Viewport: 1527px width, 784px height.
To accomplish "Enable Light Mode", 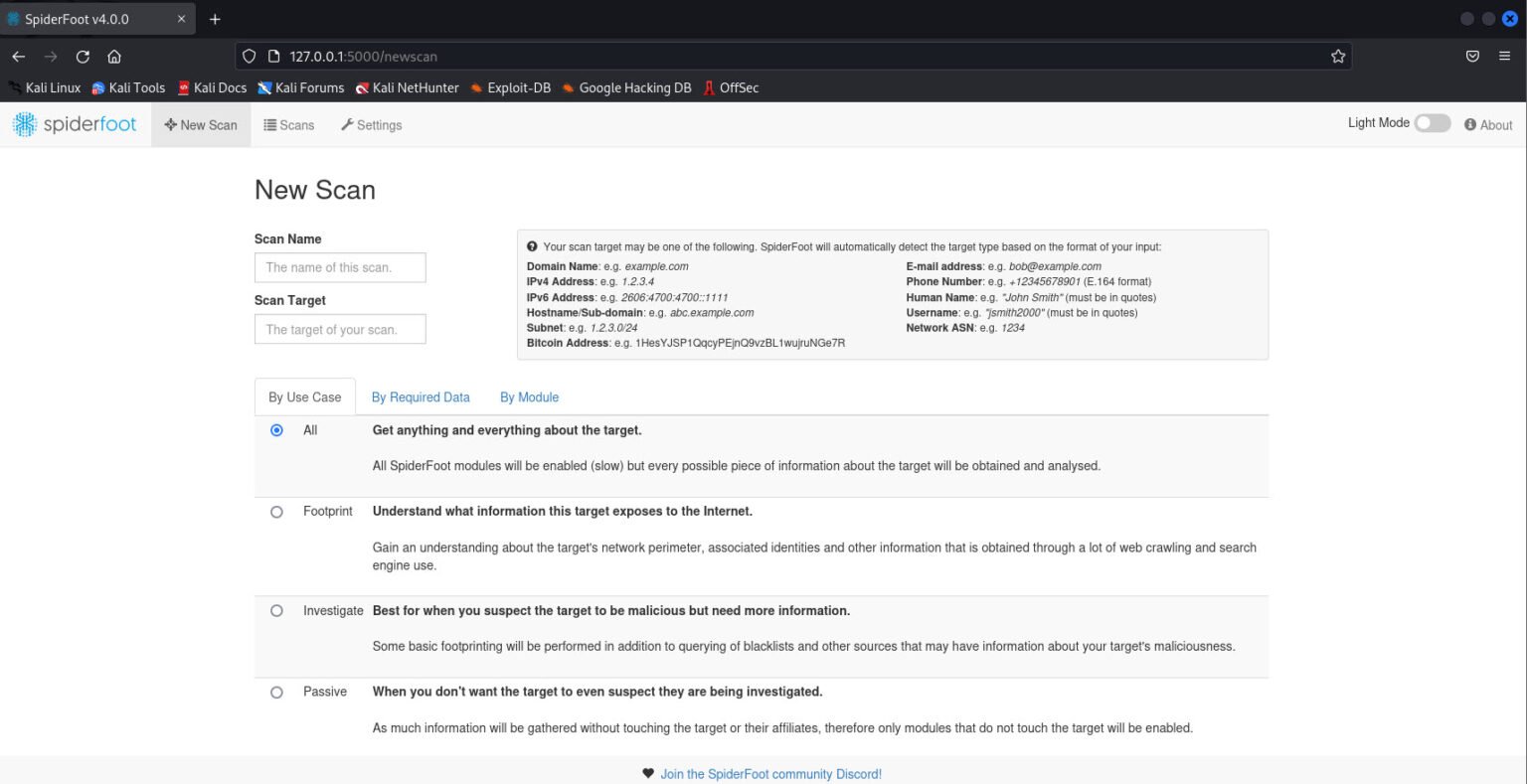I will [1432, 122].
